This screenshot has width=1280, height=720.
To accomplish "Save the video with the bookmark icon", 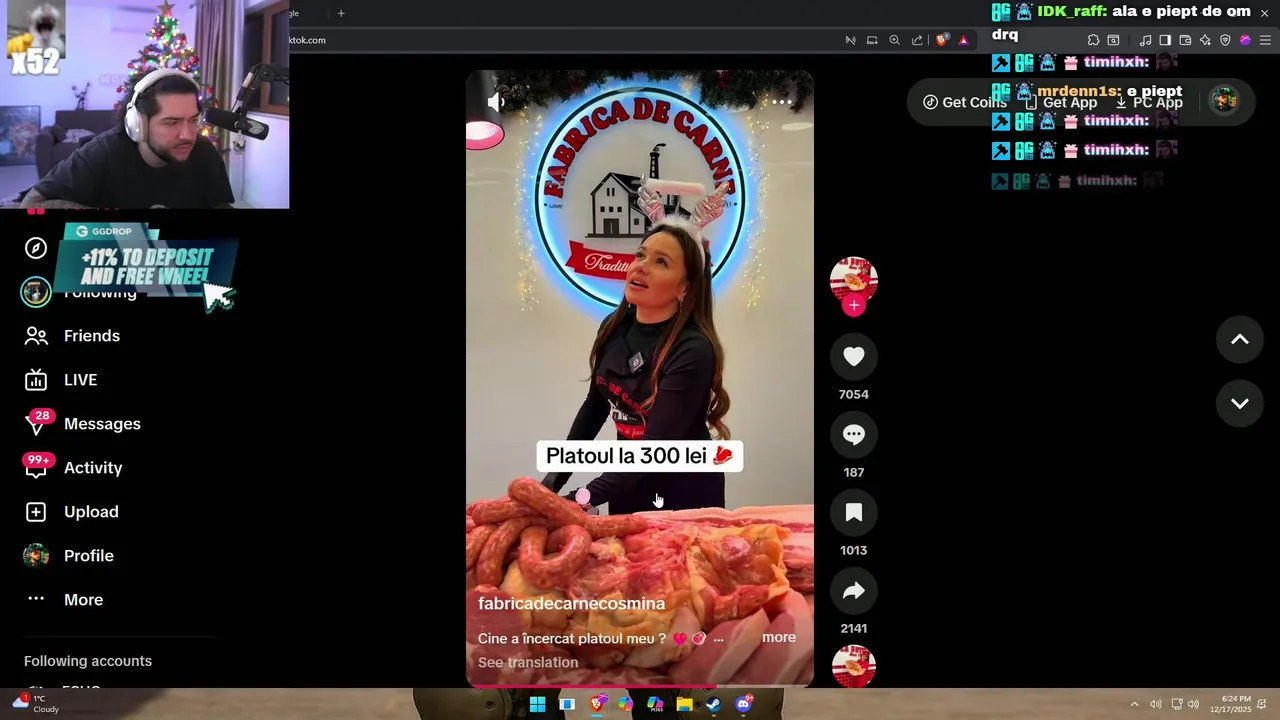I will click(x=853, y=512).
